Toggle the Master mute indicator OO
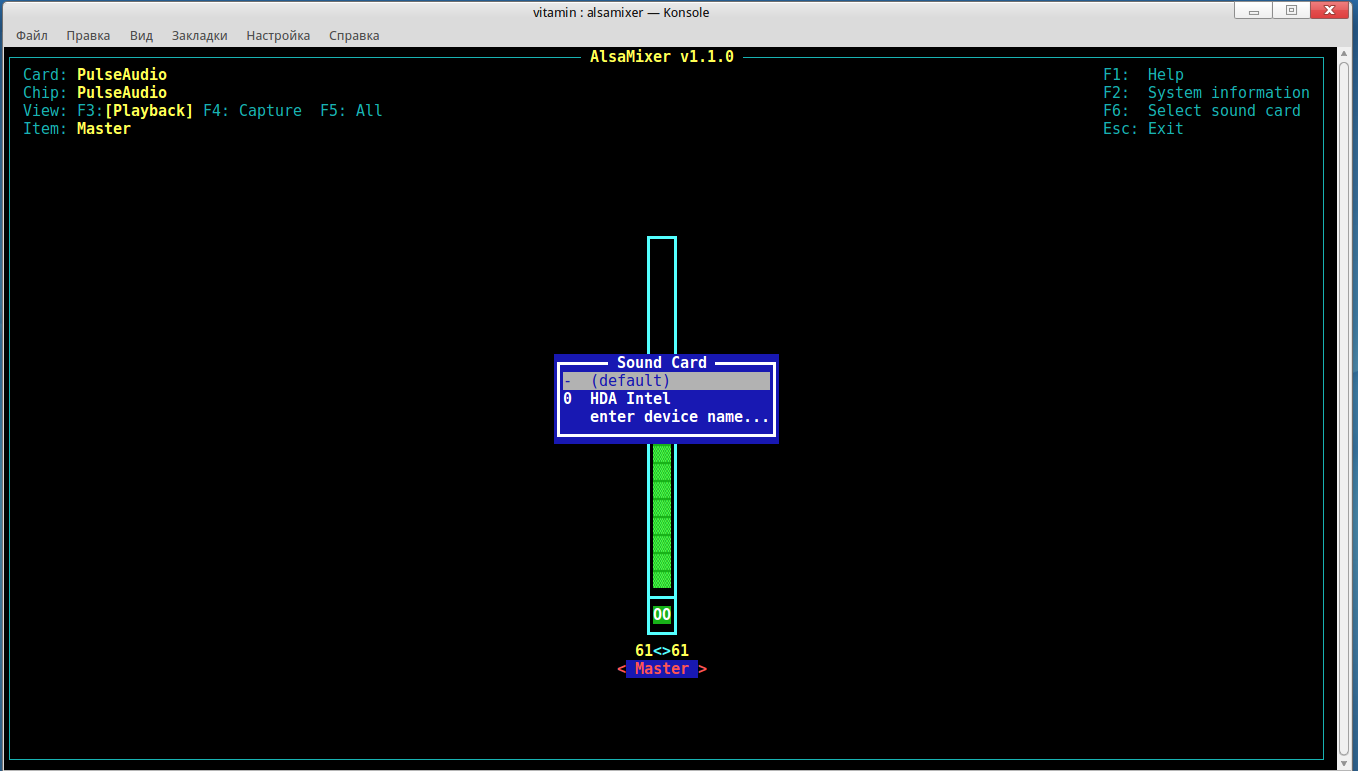 [662, 614]
